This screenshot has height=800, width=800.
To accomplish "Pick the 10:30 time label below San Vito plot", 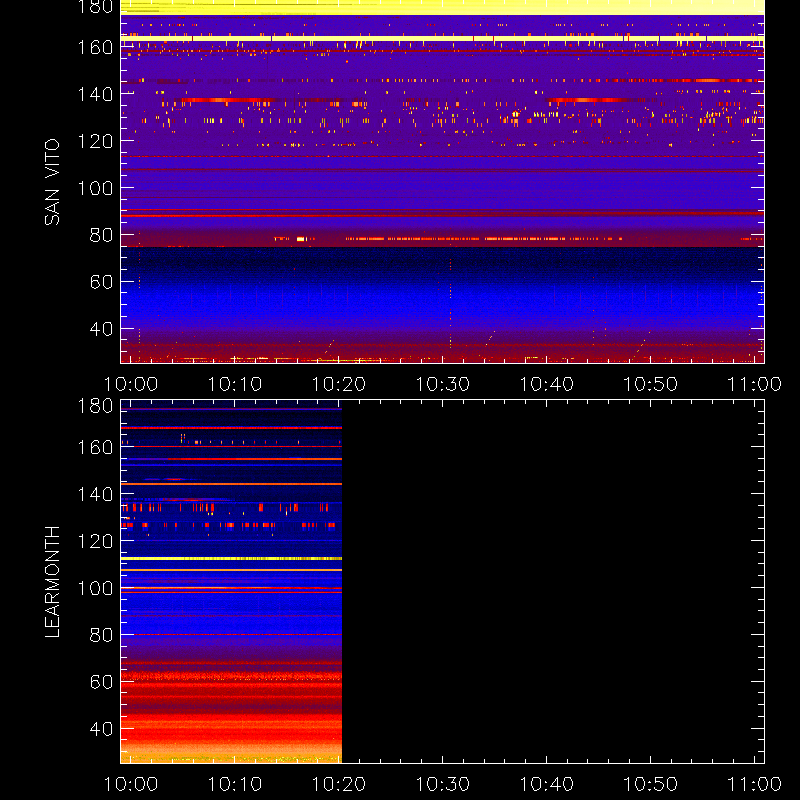I will click(x=442, y=384).
